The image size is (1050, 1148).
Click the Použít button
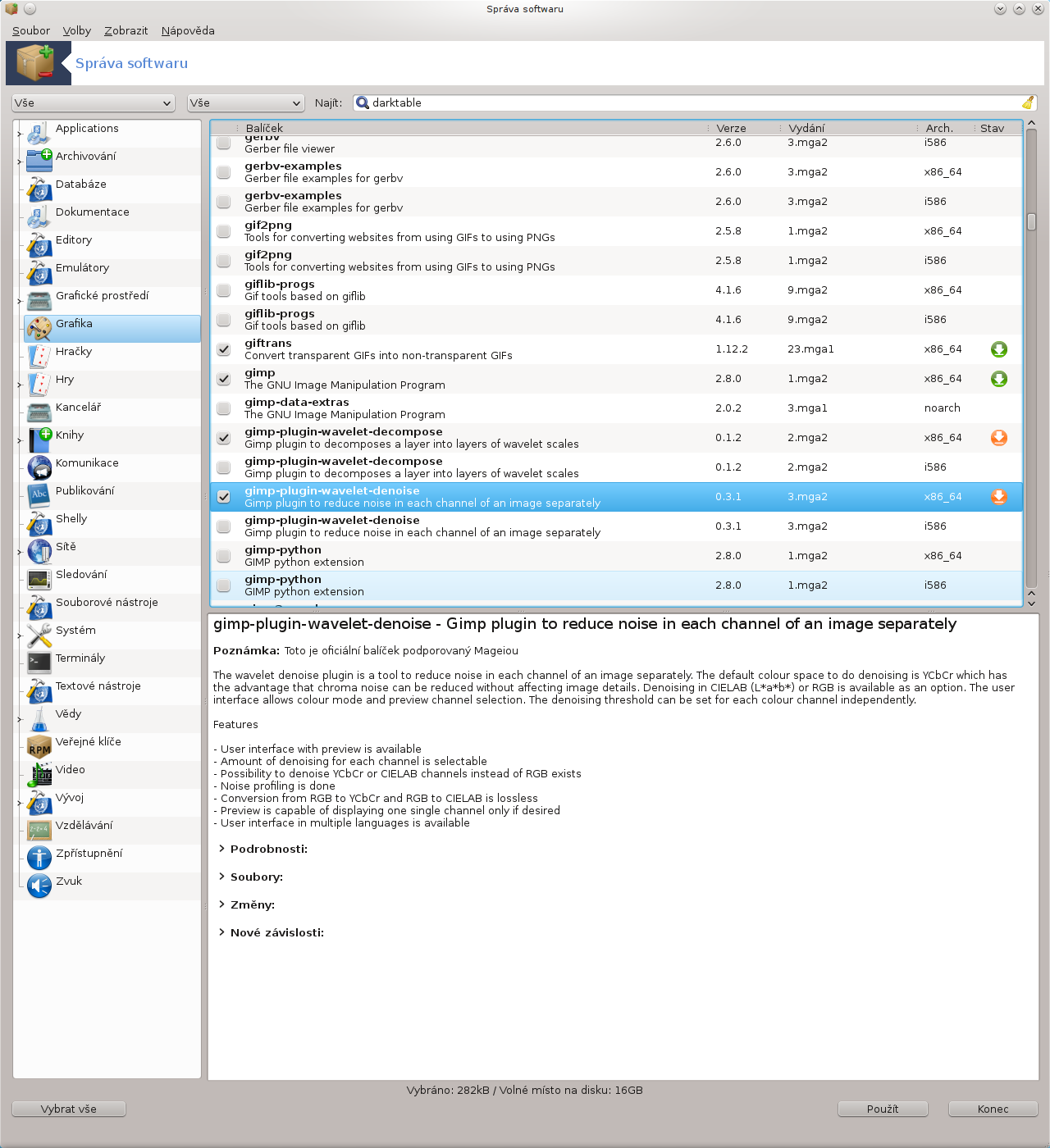click(x=883, y=1109)
